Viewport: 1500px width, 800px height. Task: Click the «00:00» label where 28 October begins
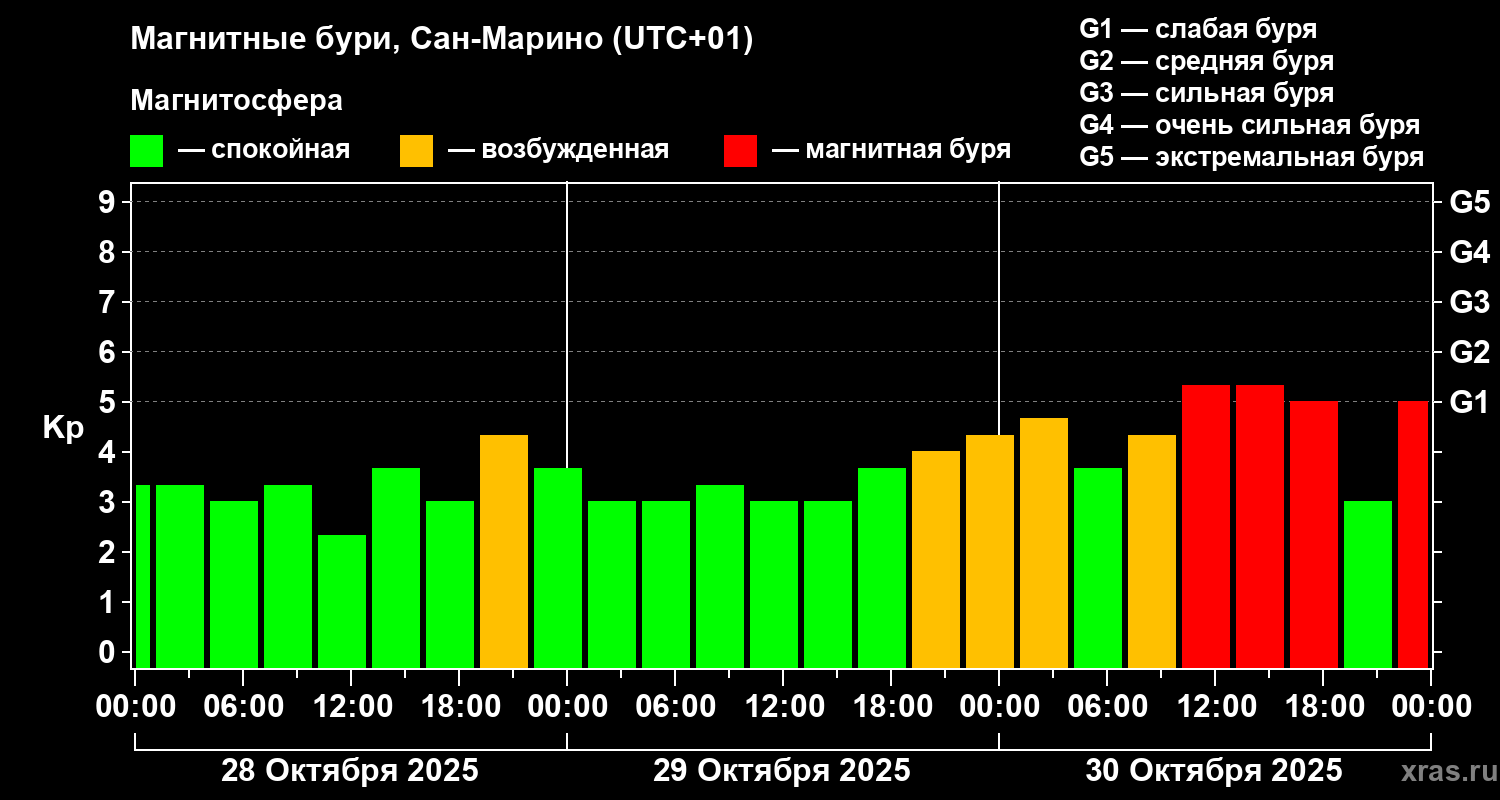coord(135,706)
